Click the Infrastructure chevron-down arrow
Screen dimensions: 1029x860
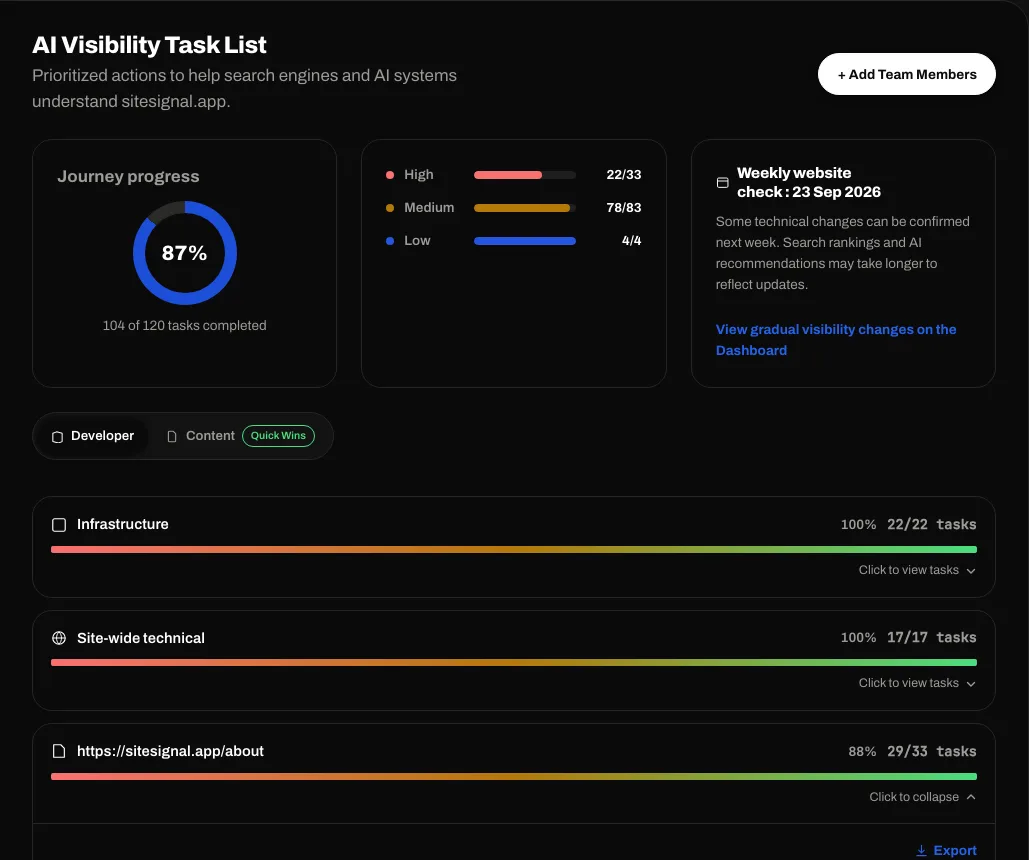(971, 570)
